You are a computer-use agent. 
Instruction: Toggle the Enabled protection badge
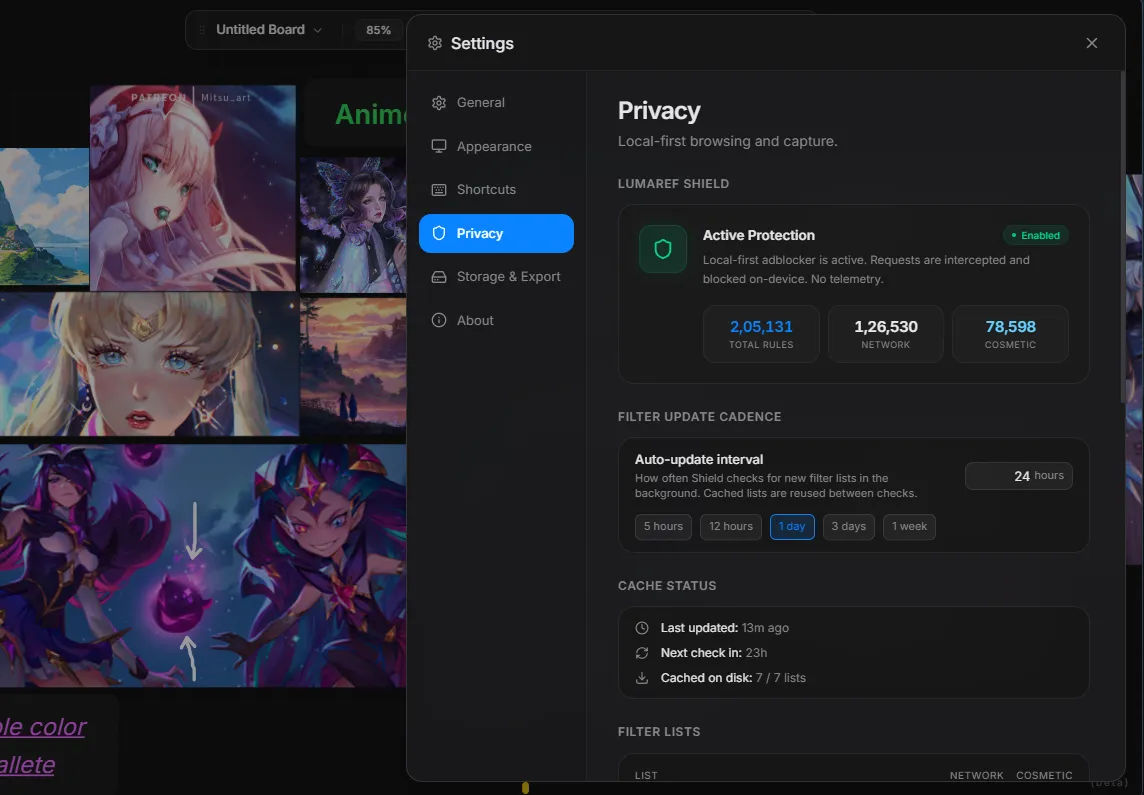1035,236
